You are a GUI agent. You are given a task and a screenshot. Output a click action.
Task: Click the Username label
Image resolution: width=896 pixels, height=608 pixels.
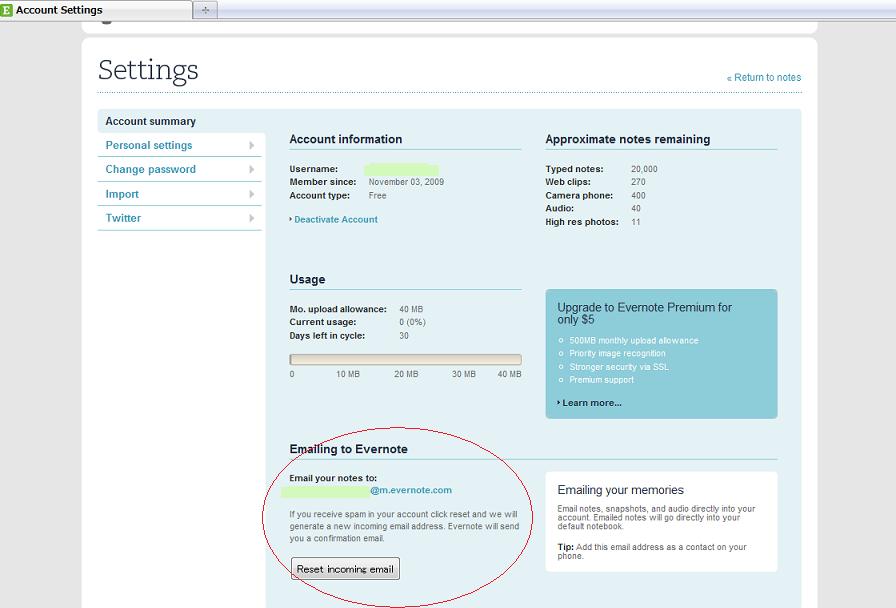tap(314, 169)
